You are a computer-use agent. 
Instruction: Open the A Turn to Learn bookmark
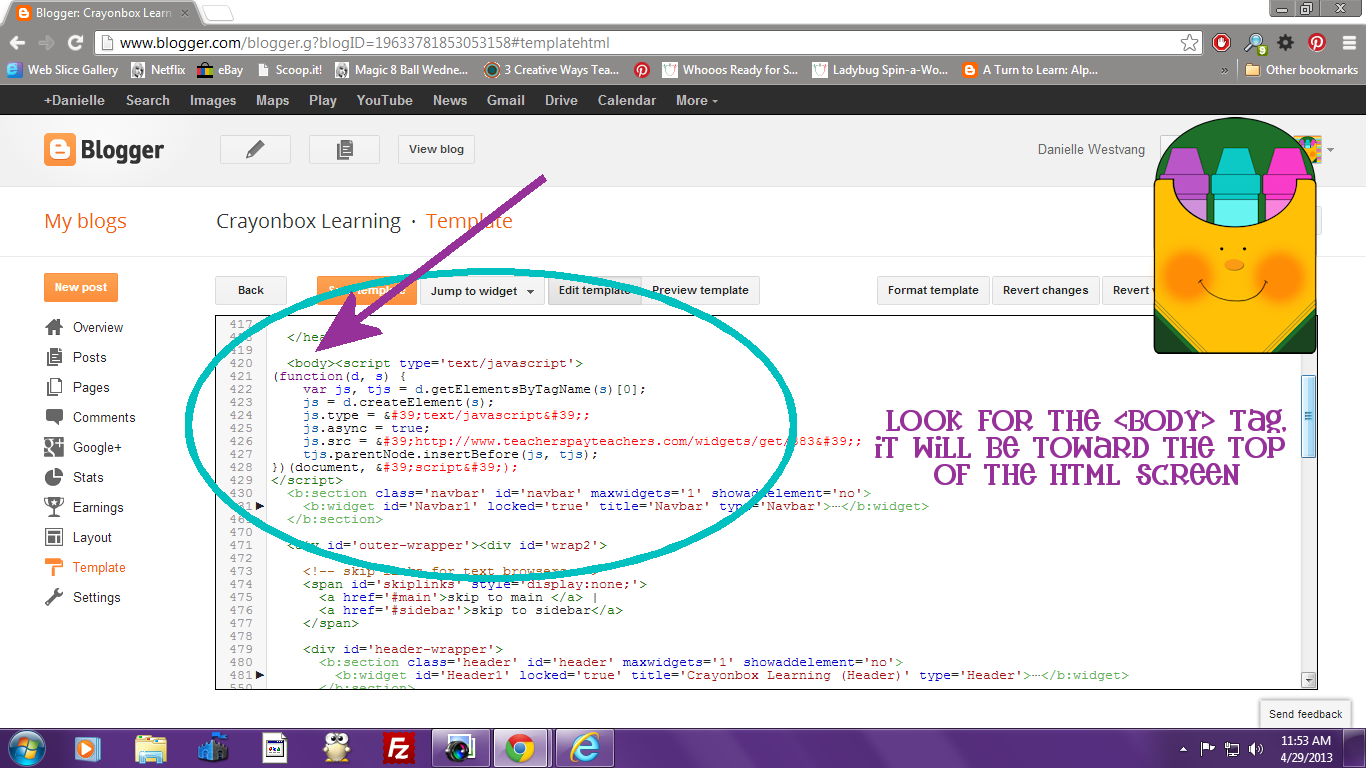pyautogui.click(x=1030, y=70)
